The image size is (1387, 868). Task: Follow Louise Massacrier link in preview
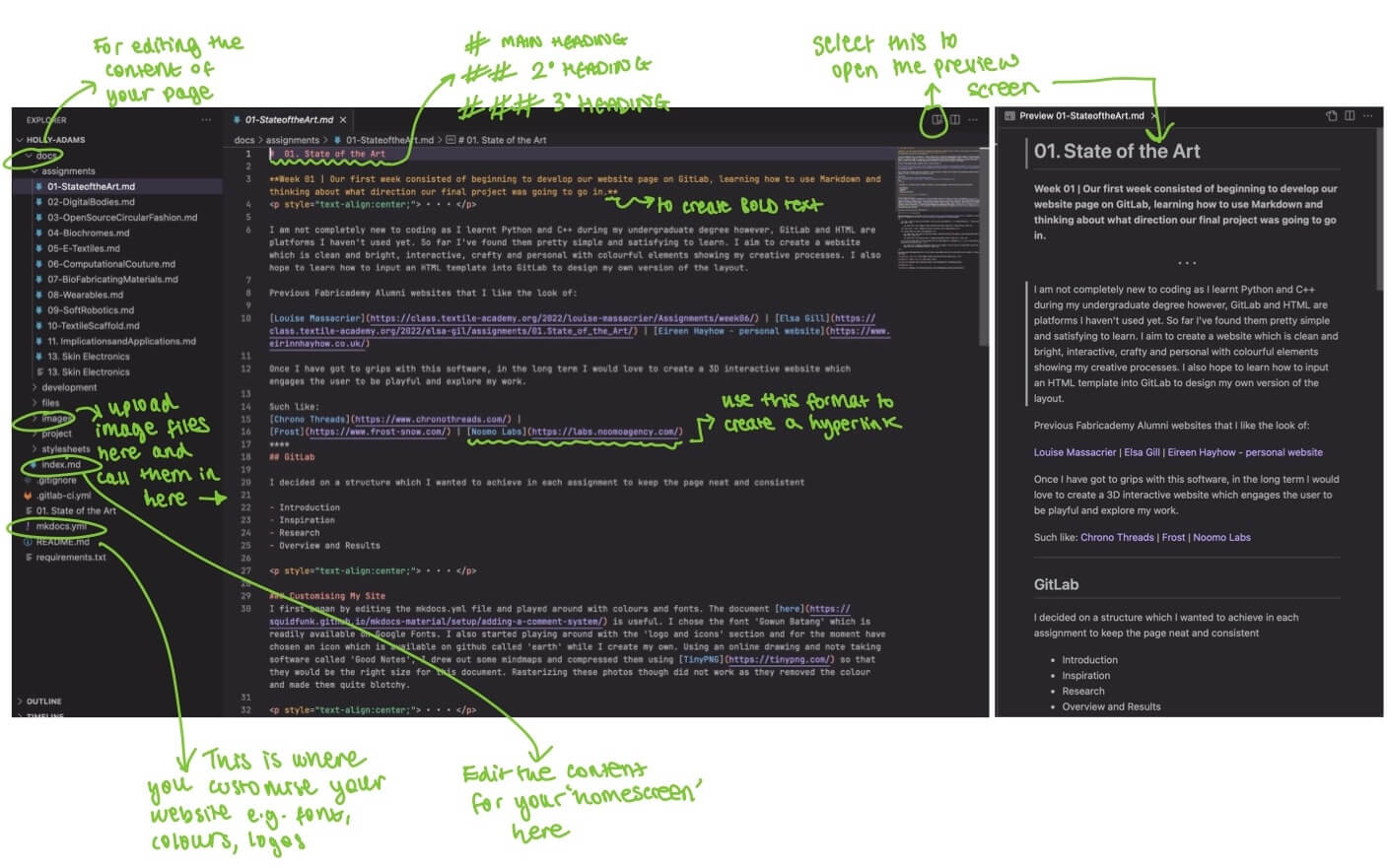point(1075,452)
